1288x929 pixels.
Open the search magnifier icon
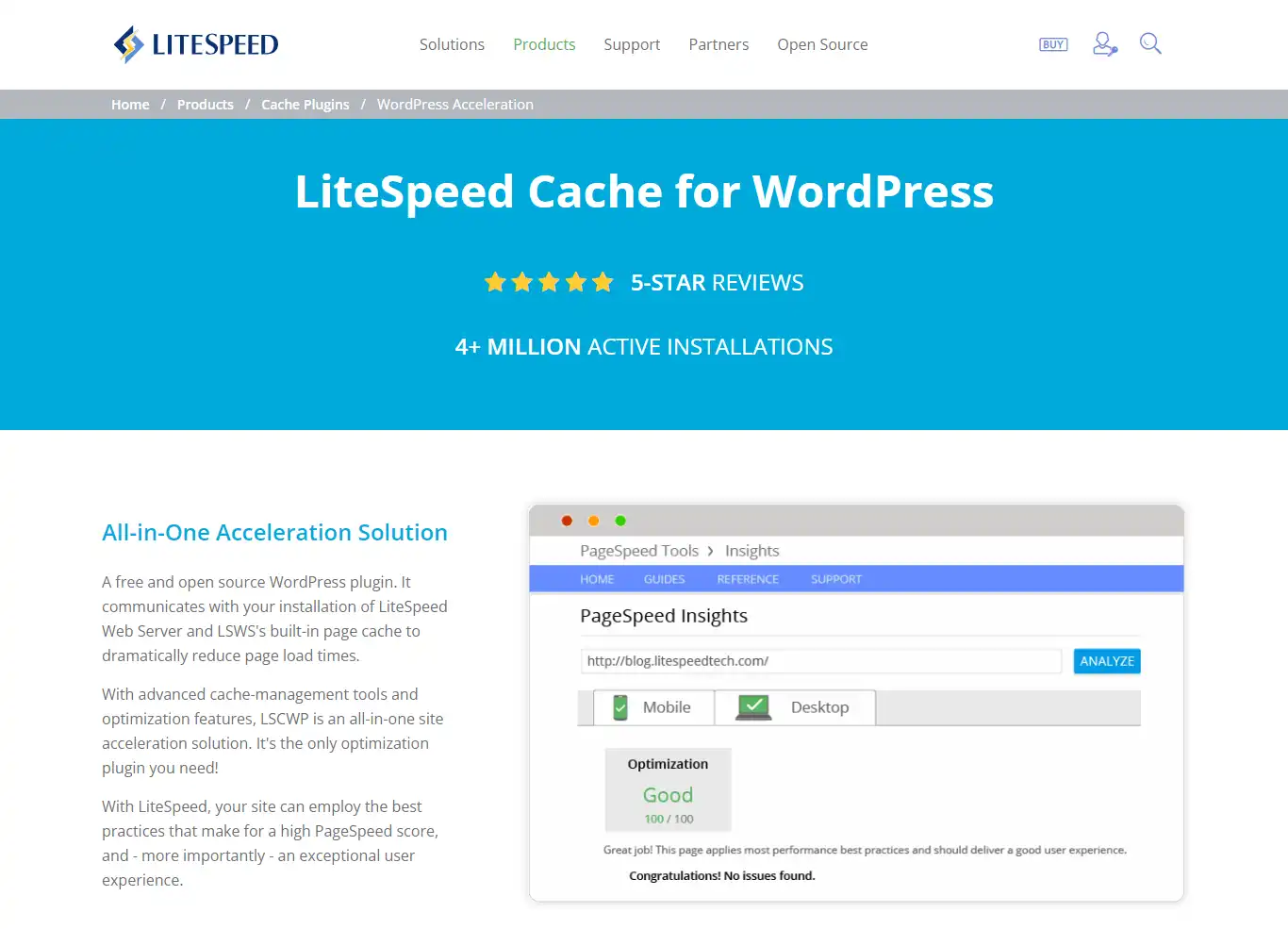[x=1150, y=43]
